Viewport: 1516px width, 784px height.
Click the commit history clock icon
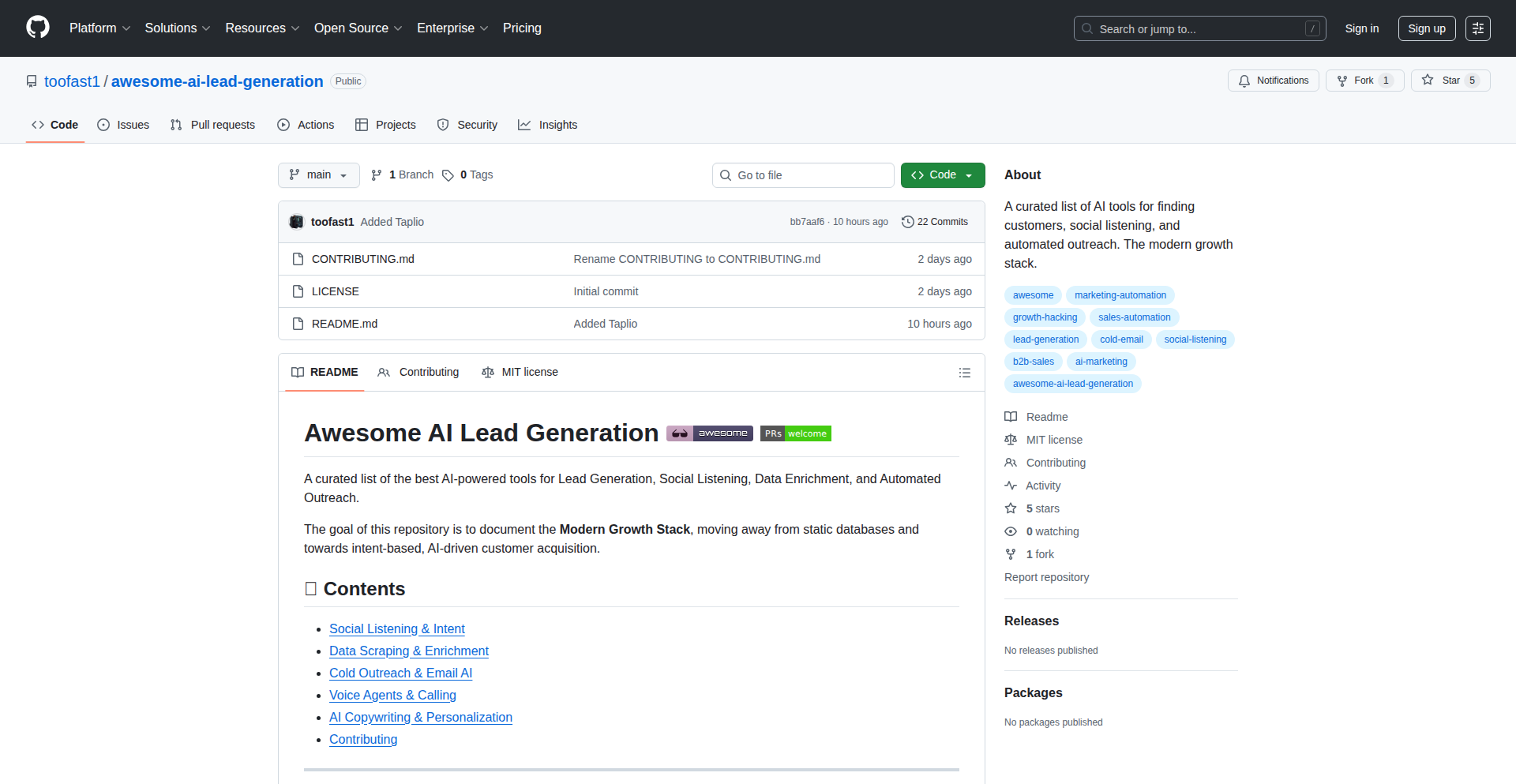(x=907, y=222)
